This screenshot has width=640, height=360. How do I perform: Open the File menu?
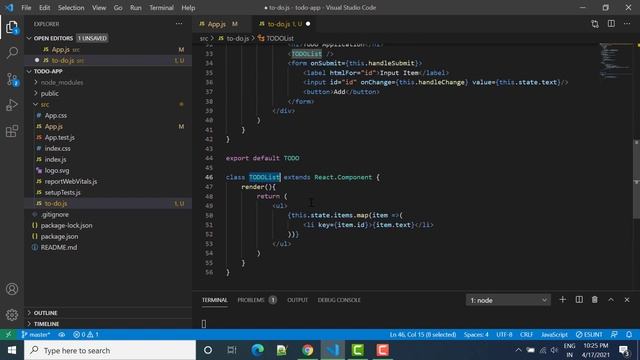[26, 7]
